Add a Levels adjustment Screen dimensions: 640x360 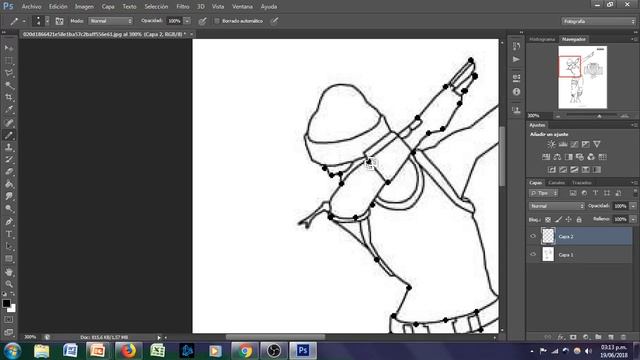pyautogui.click(x=563, y=144)
